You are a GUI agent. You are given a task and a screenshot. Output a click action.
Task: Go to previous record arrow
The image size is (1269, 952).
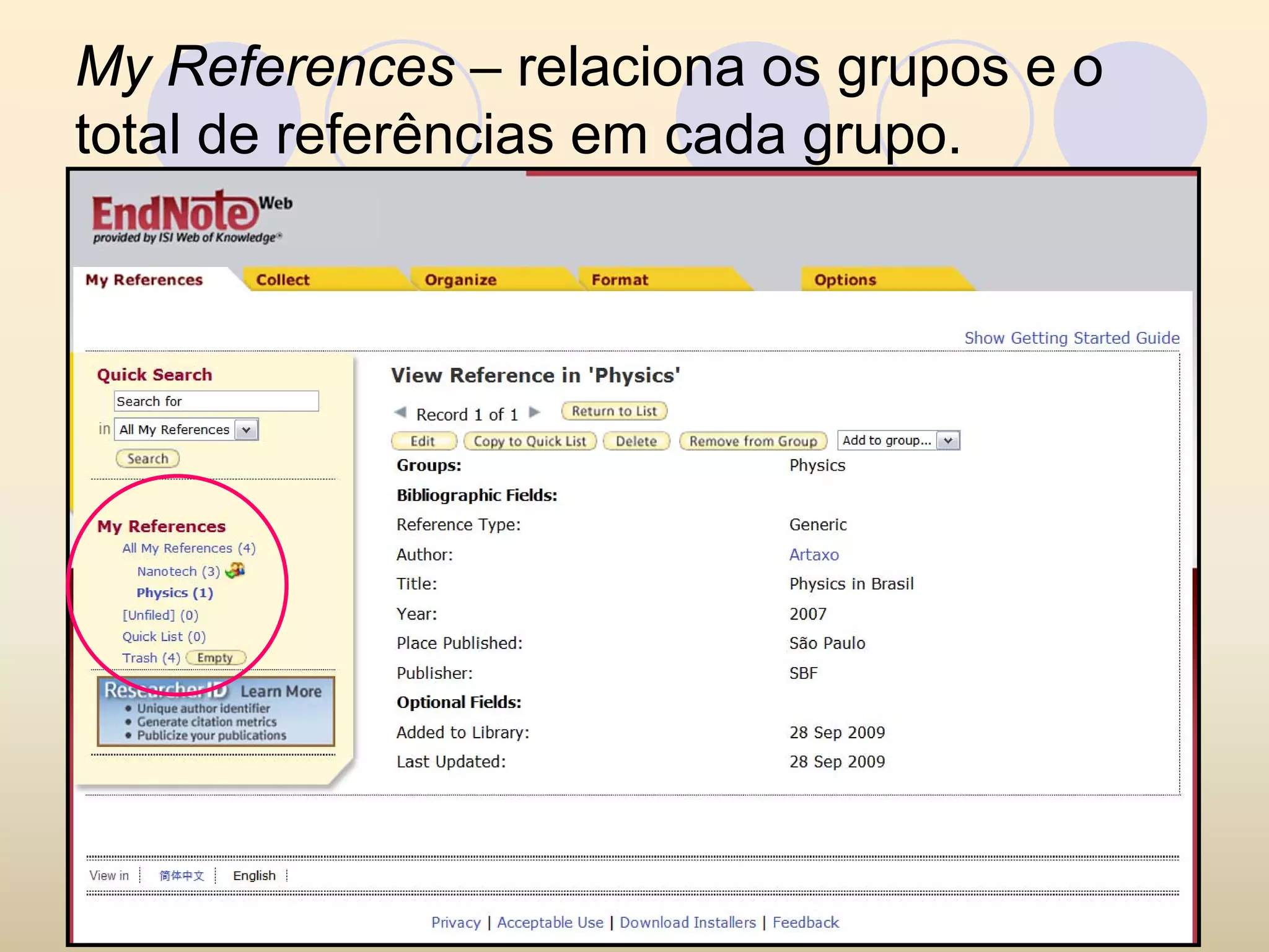coord(401,412)
